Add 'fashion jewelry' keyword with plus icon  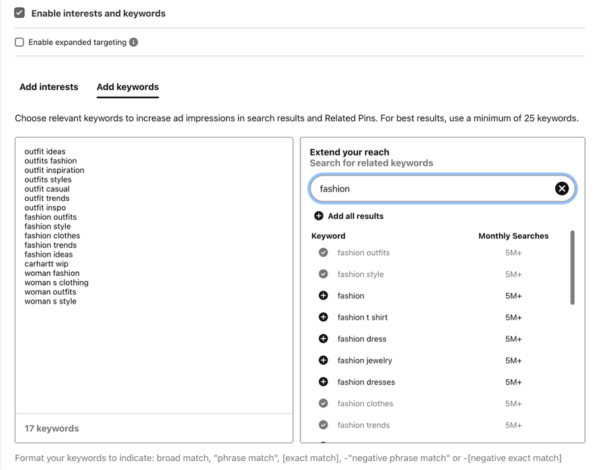coord(323,360)
